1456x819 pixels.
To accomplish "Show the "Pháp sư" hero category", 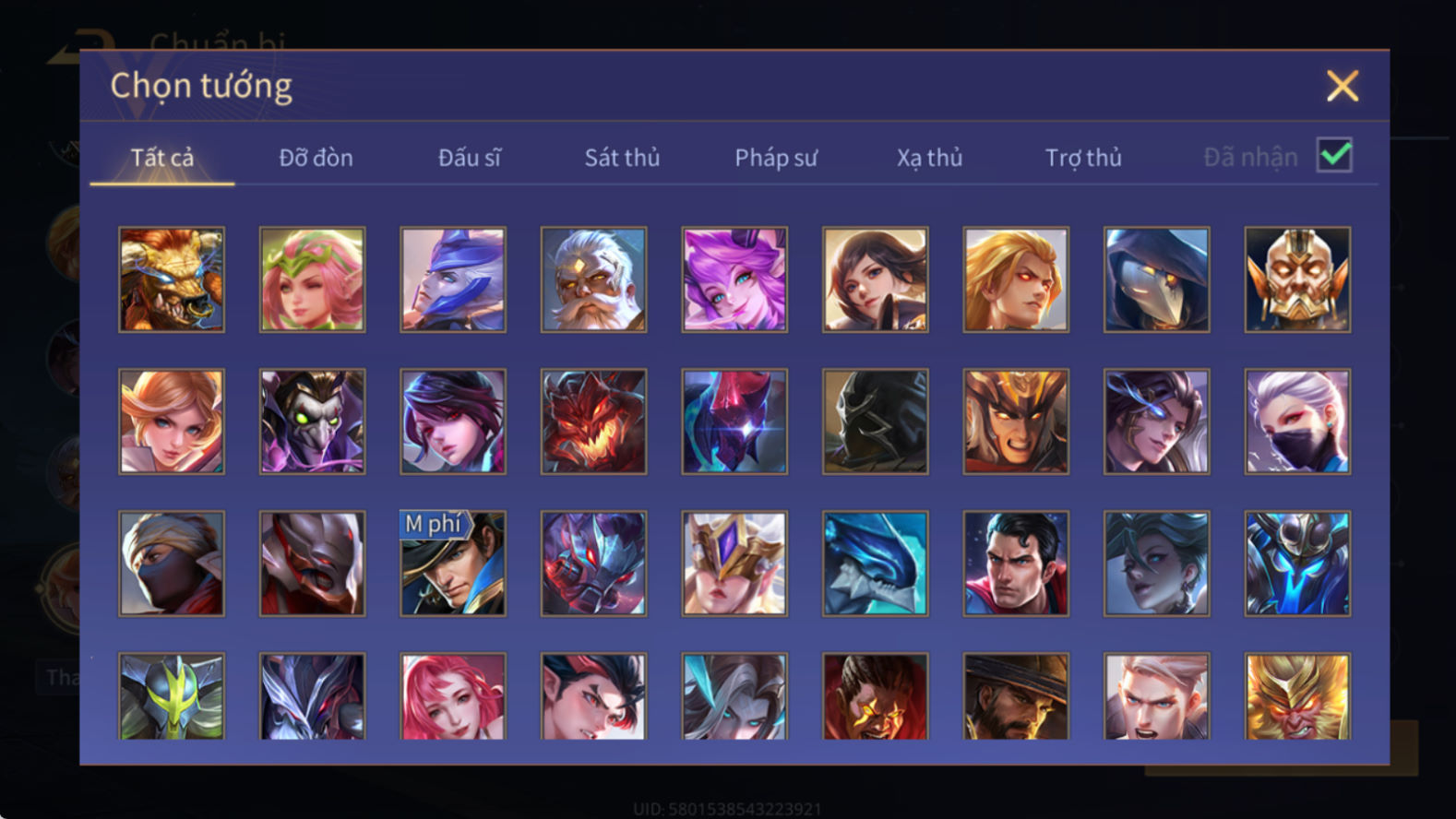I will pos(776,158).
